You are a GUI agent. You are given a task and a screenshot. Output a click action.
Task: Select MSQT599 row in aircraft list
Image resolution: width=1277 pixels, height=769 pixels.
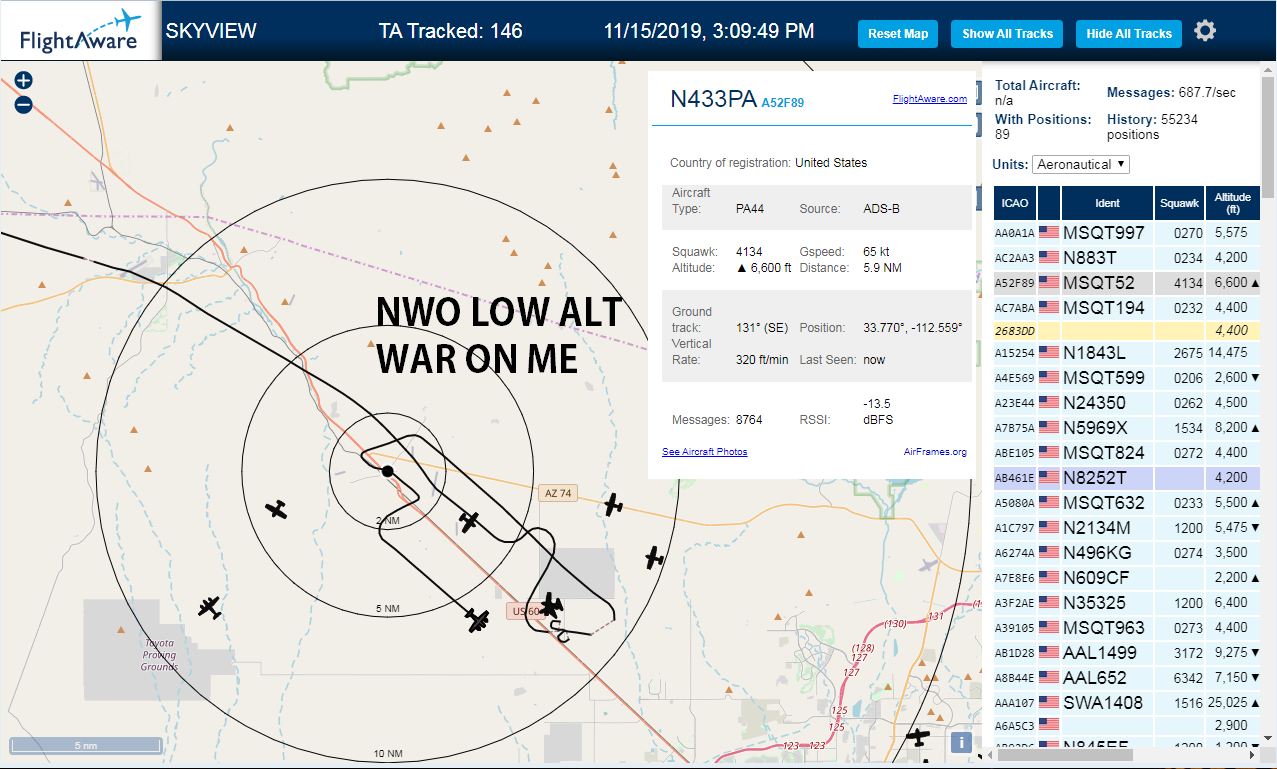pyautogui.click(x=1127, y=378)
